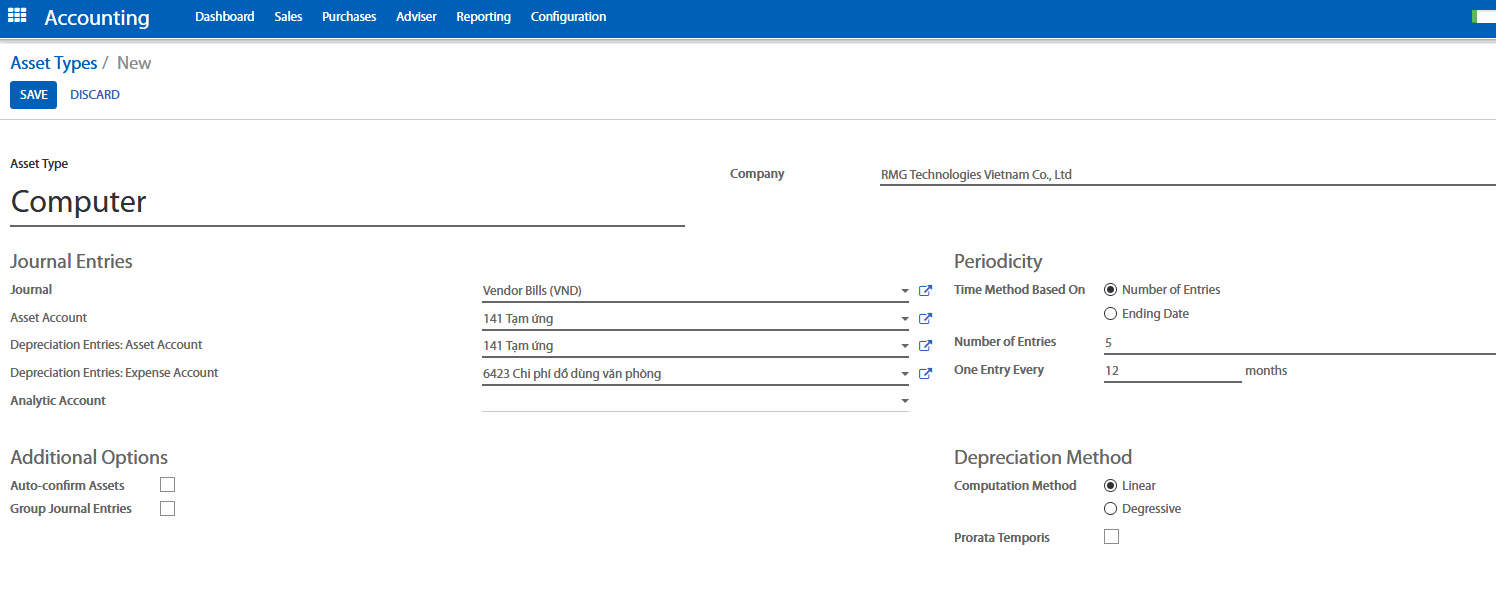The image size is (1496, 612).
Task: Open the Configuration menu
Action: pyautogui.click(x=568, y=17)
